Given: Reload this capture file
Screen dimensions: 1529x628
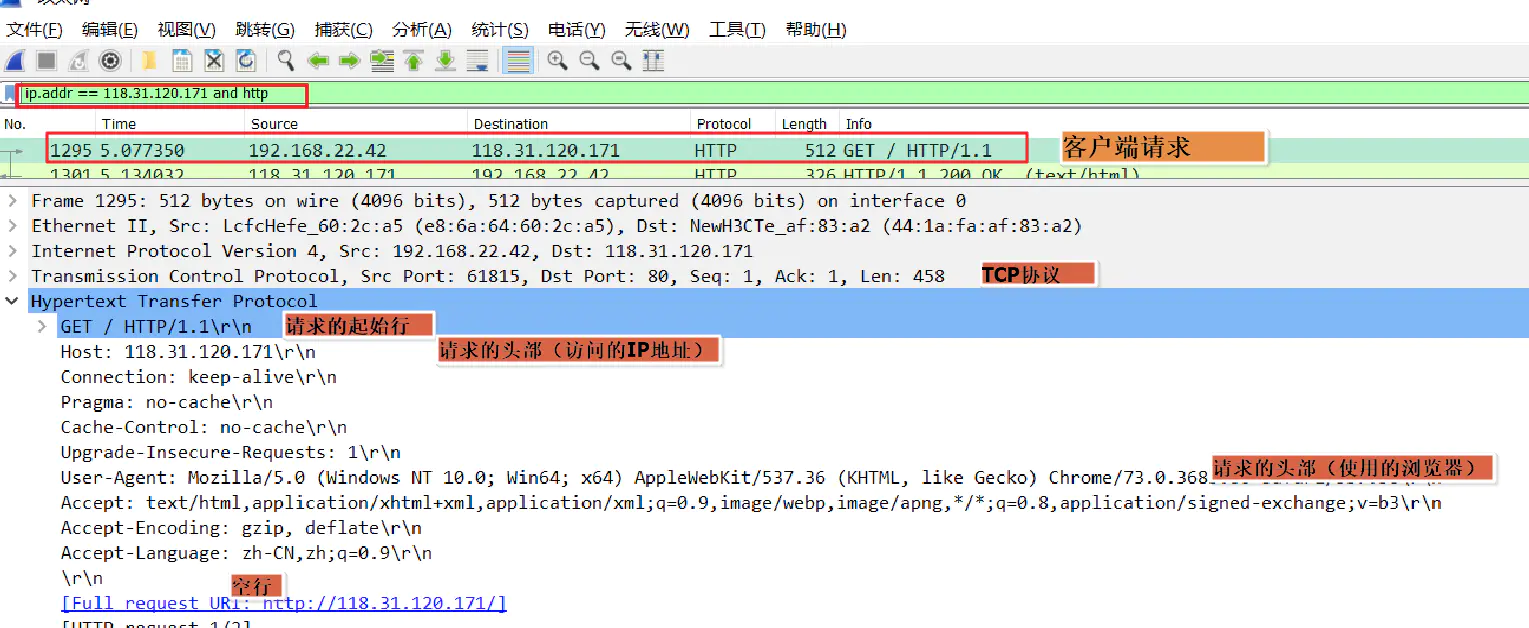Looking at the screenshot, I should 246,61.
